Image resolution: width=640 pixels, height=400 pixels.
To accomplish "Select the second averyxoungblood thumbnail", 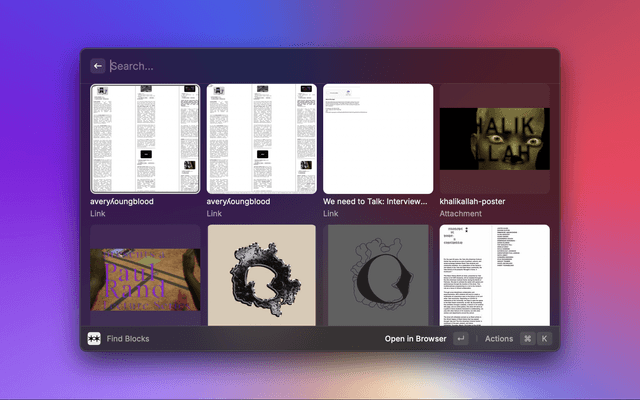I will [261, 138].
